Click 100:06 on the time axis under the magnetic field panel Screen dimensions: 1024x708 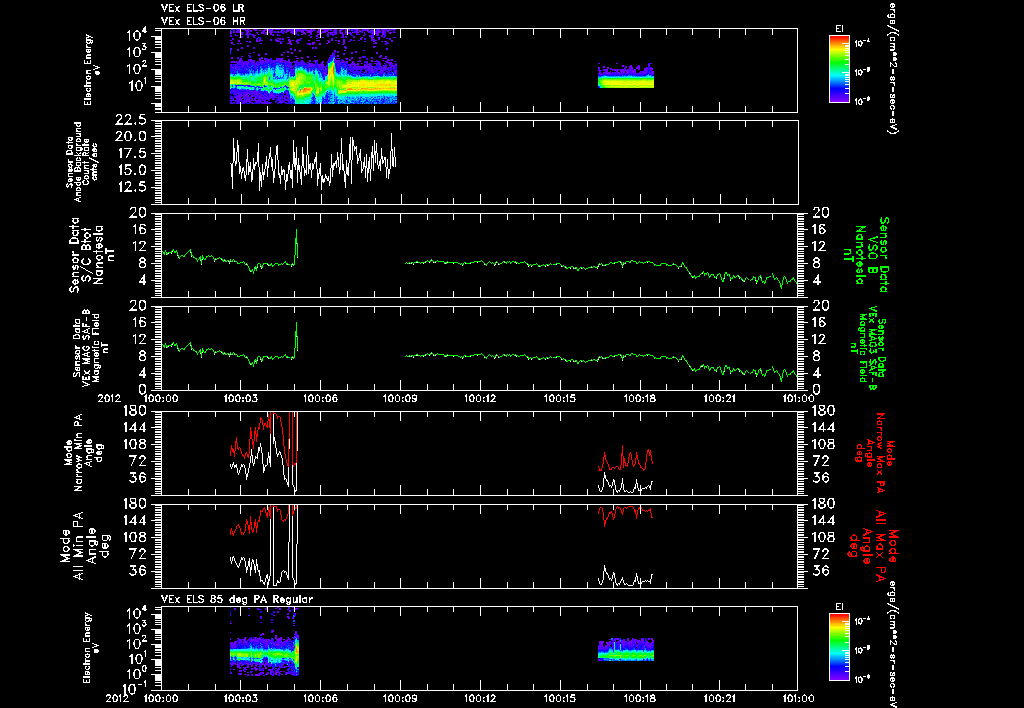320,397
